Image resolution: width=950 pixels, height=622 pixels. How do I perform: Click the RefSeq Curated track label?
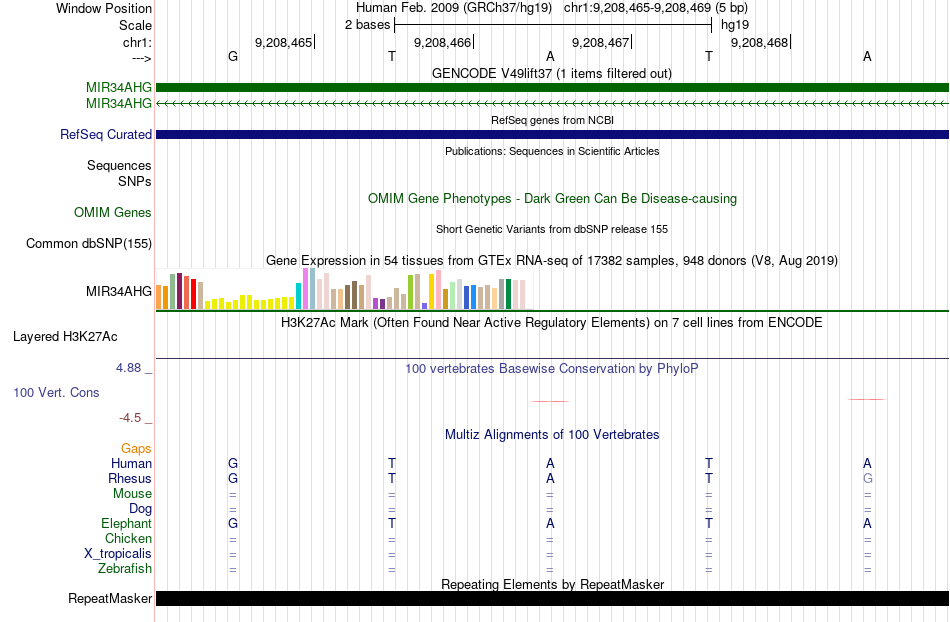pos(106,134)
